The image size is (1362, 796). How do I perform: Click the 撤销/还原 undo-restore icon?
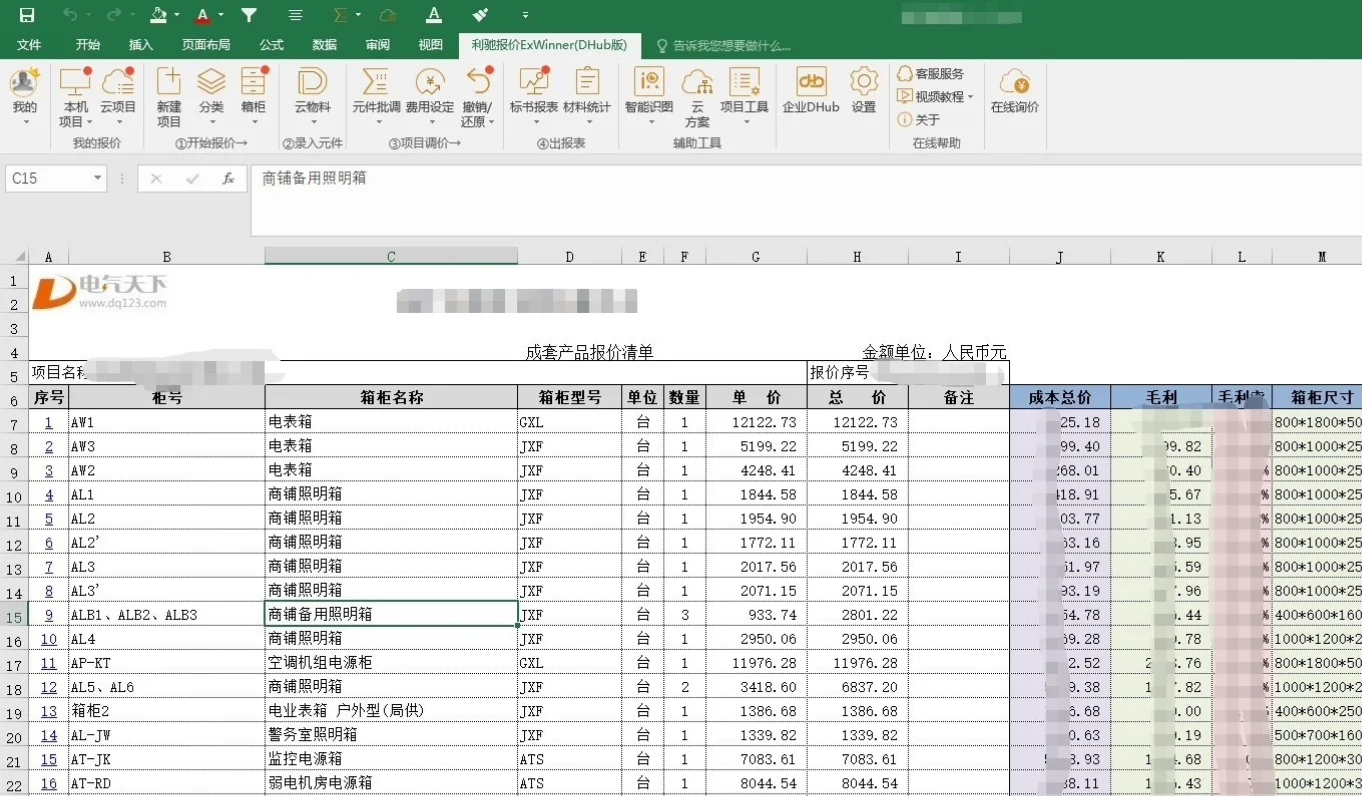pyautogui.click(x=478, y=98)
